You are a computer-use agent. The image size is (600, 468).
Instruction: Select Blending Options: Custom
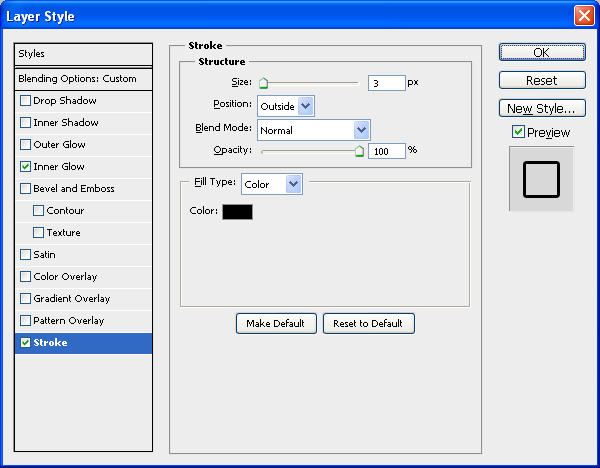tap(83, 79)
